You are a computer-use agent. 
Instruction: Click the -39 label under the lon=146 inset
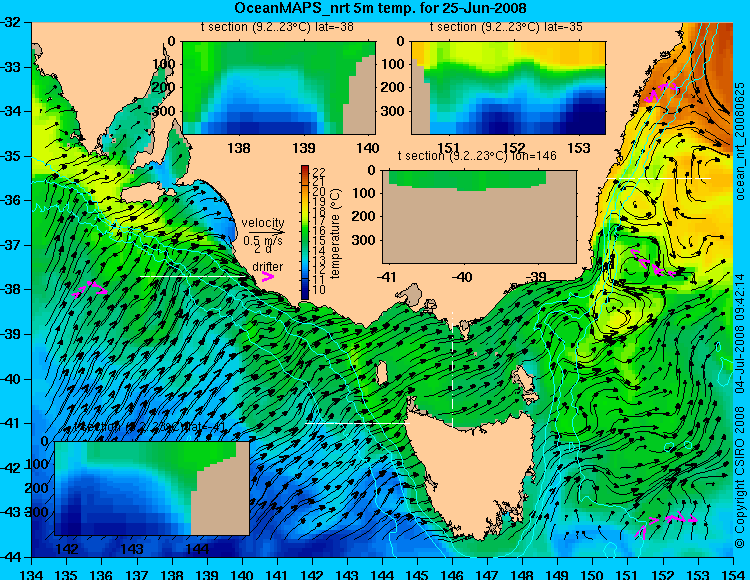538,276
